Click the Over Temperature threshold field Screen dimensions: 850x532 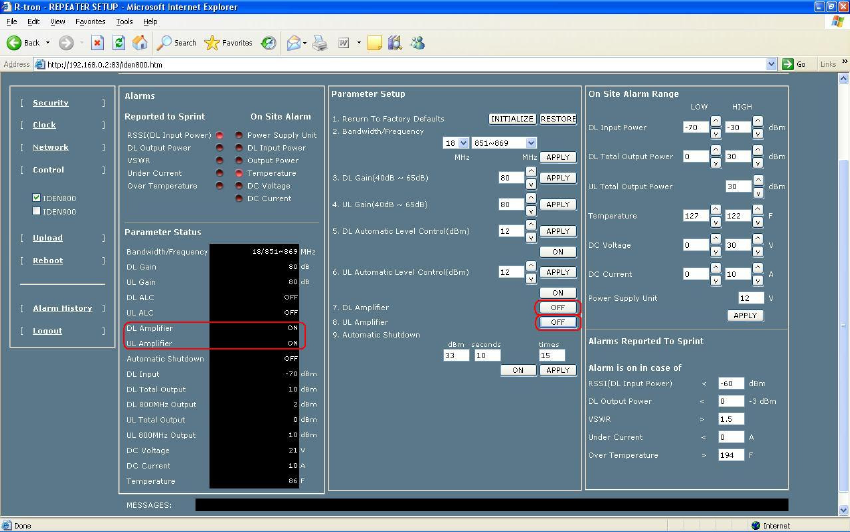731,456
